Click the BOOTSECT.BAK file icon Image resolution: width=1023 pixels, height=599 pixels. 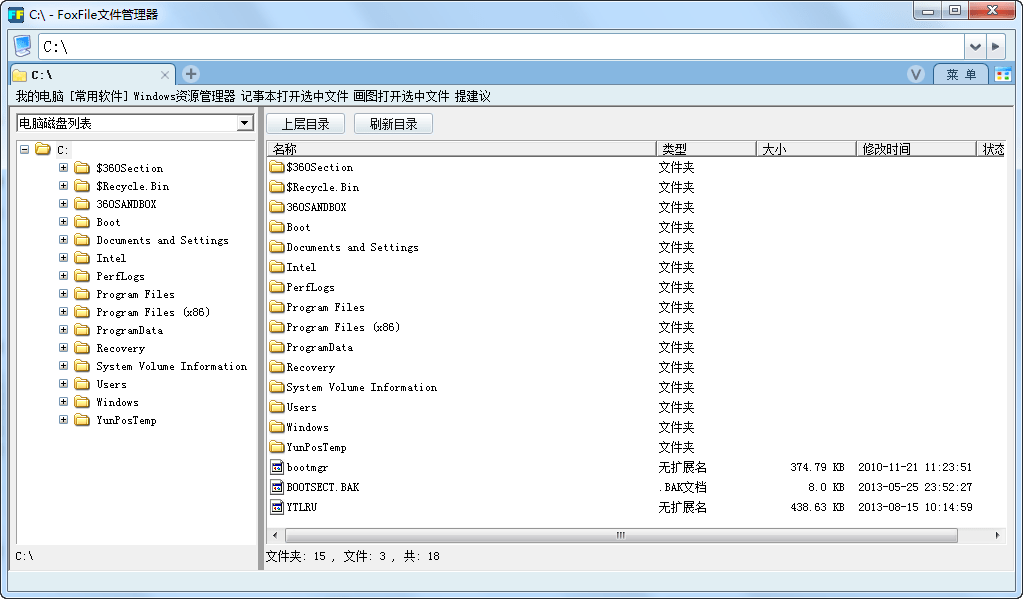click(x=276, y=487)
